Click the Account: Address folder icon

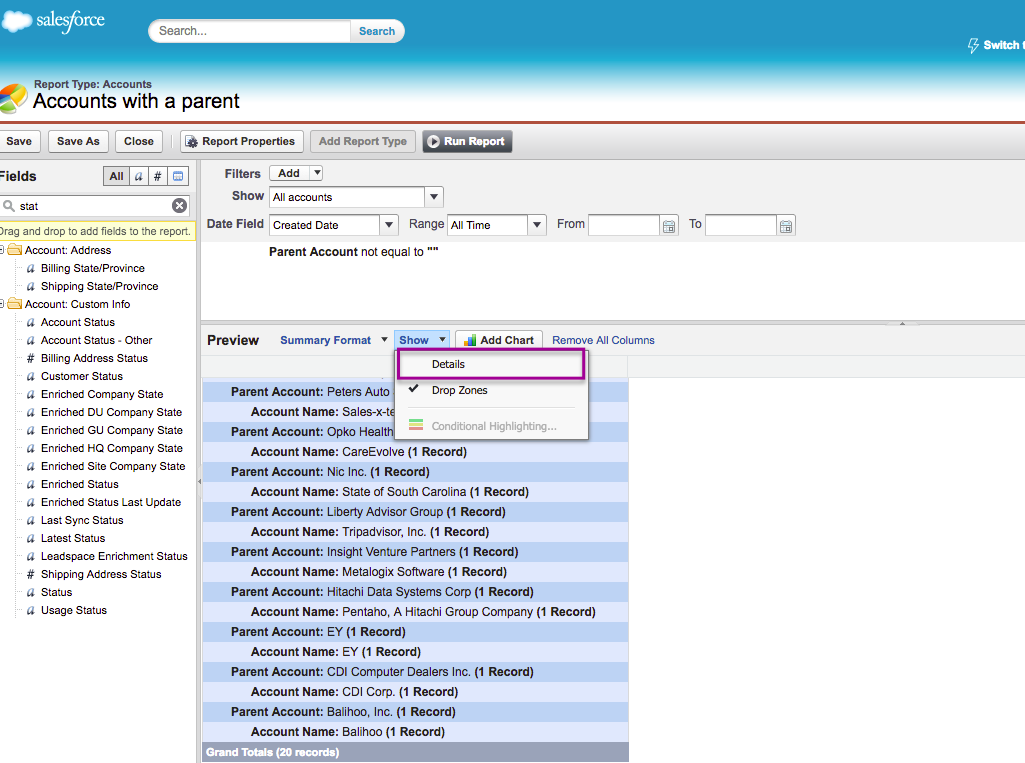tap(14, 250)
